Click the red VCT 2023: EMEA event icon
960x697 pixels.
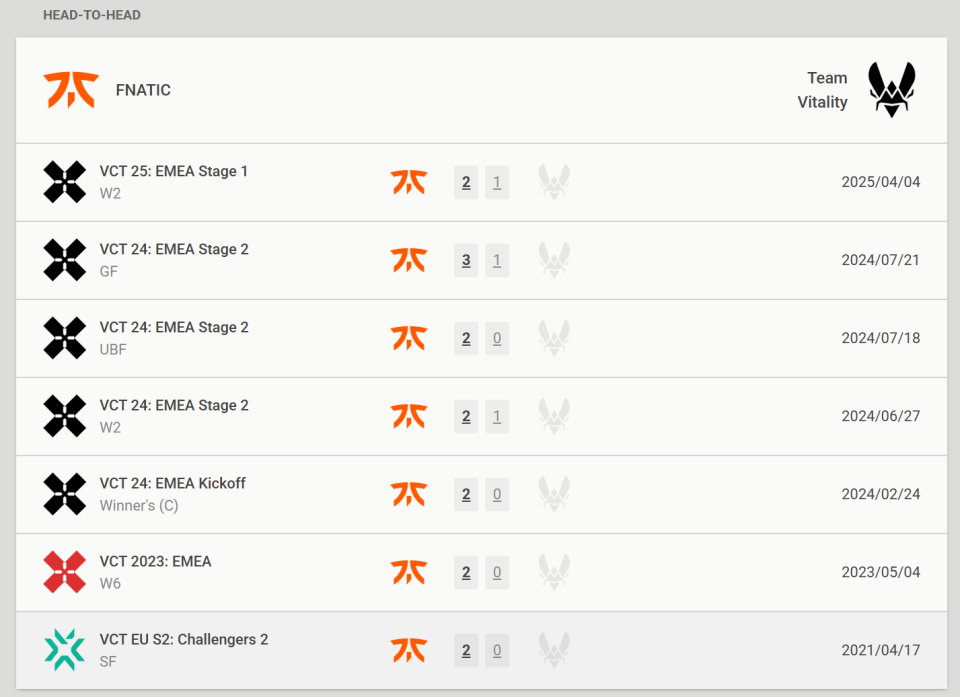coord(65,572)
